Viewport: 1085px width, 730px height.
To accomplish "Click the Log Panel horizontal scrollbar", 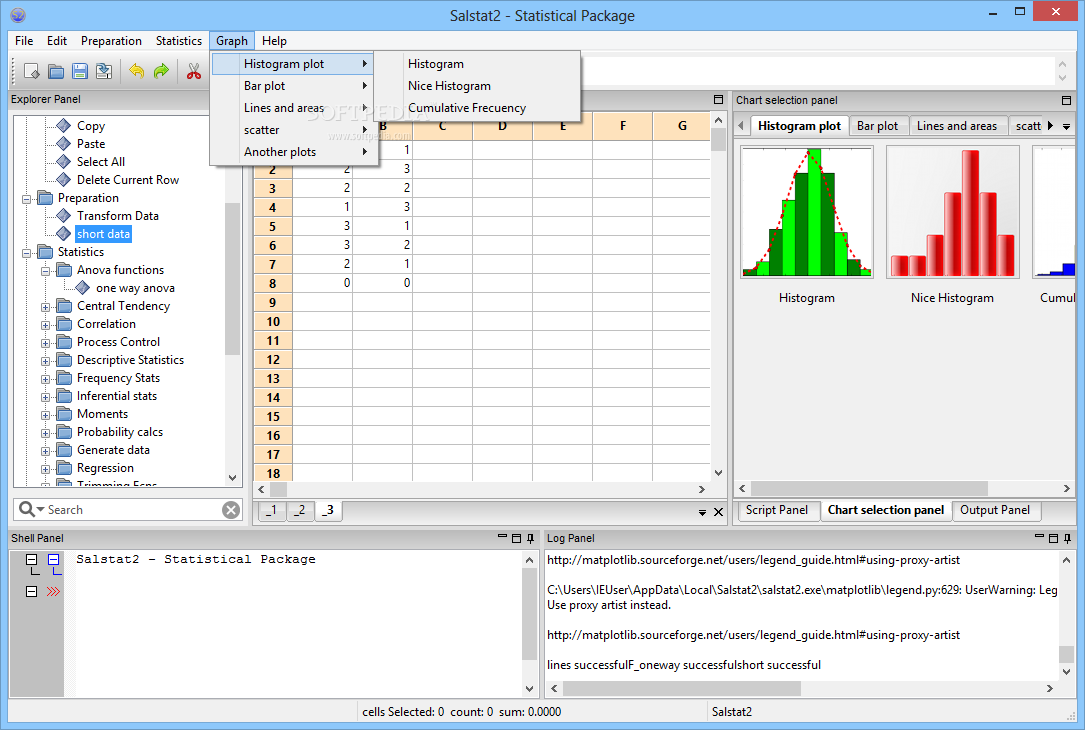I will pos(682,688).
